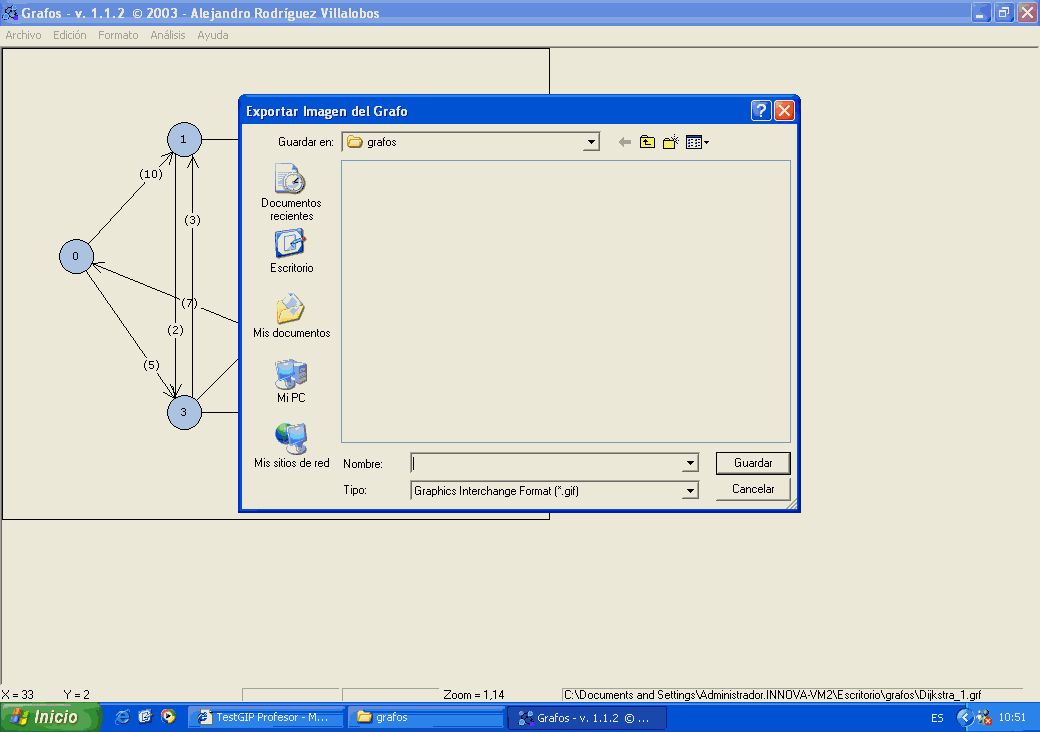Open the view menu icon

coord(697,142)
